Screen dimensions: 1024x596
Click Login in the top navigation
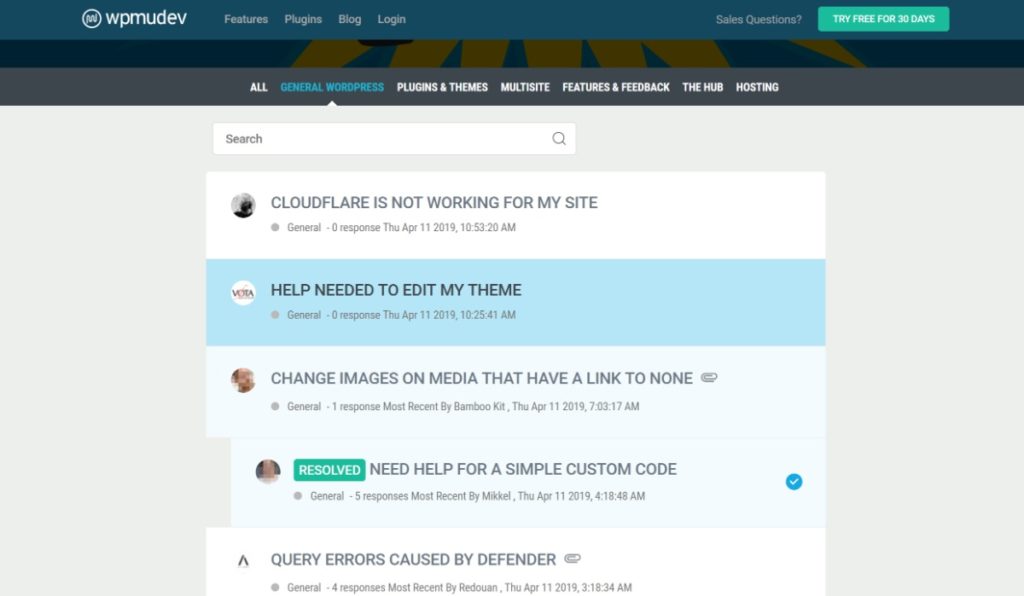pyautogui.click(x=391, y=18)
